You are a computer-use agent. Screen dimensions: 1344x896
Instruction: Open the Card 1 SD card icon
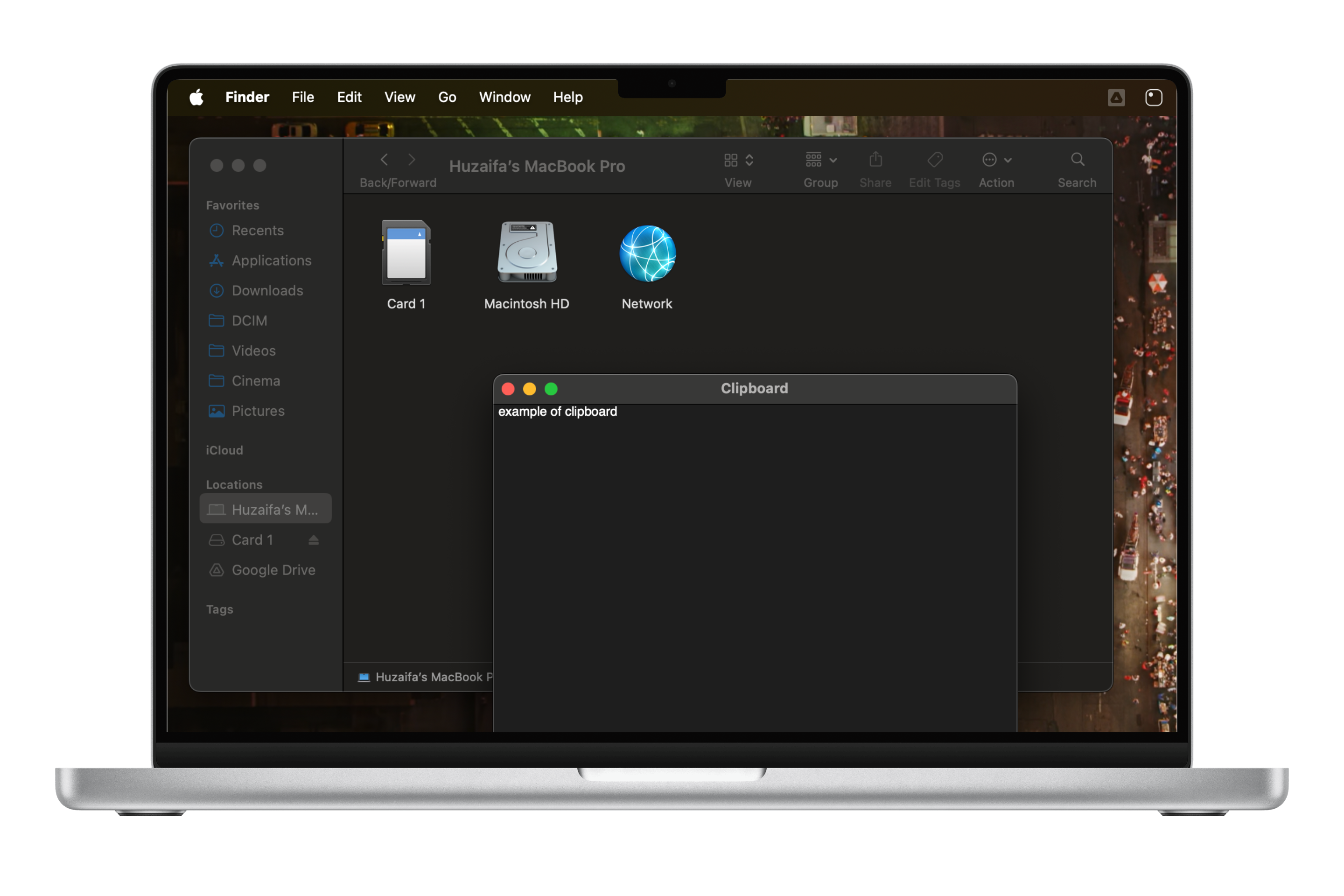[x=406, y=252]
